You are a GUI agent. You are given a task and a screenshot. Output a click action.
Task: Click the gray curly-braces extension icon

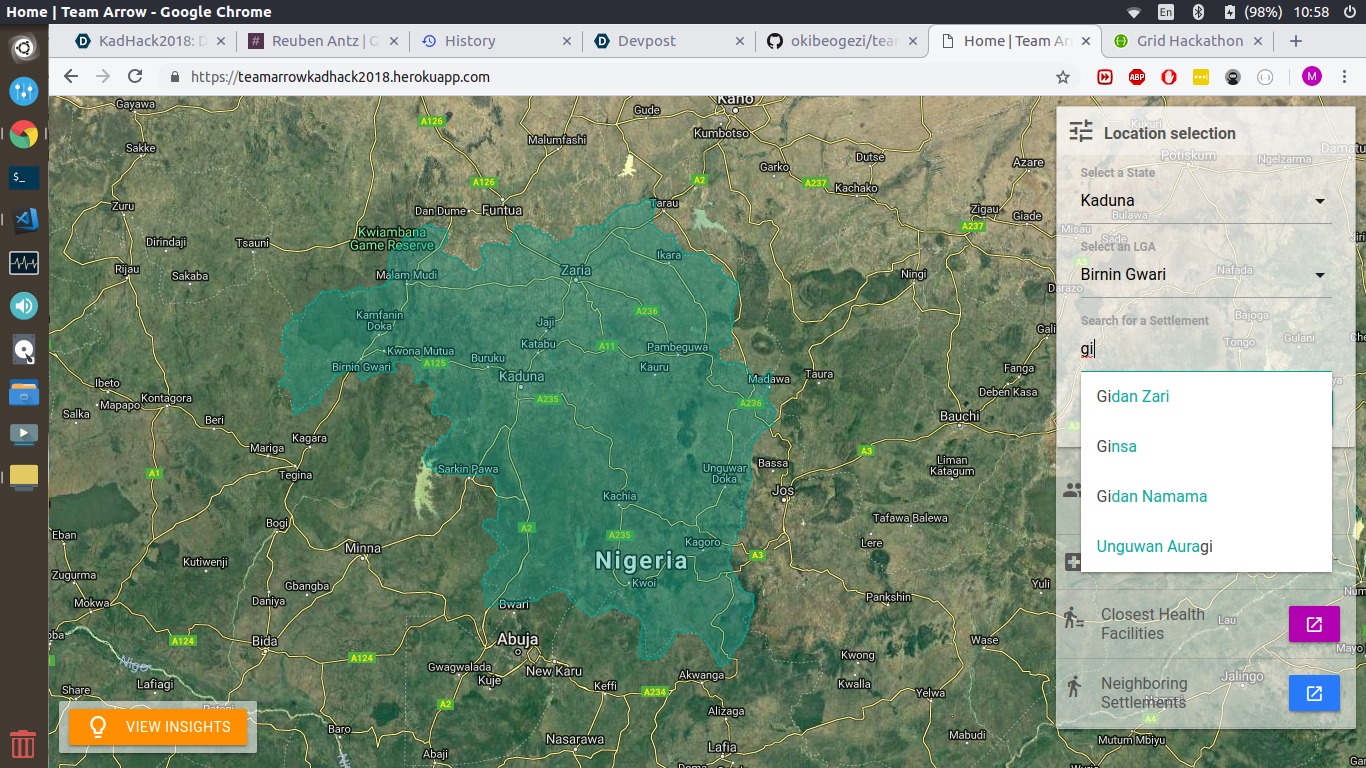[1265, 77]
